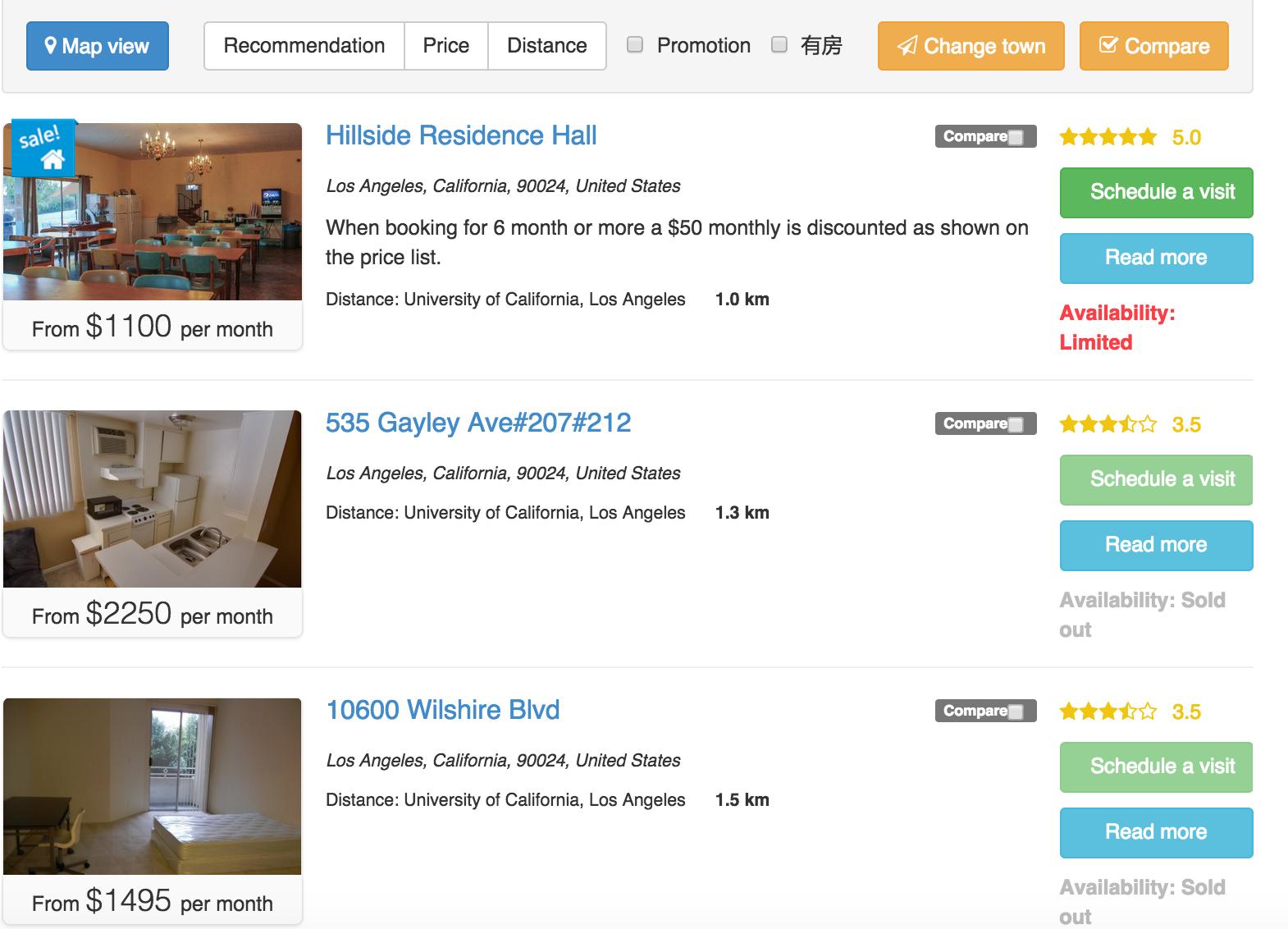1288x929 pixels.
Task: Sort listings by Distance
Action: pyautogui.click(x=547, y=46)
